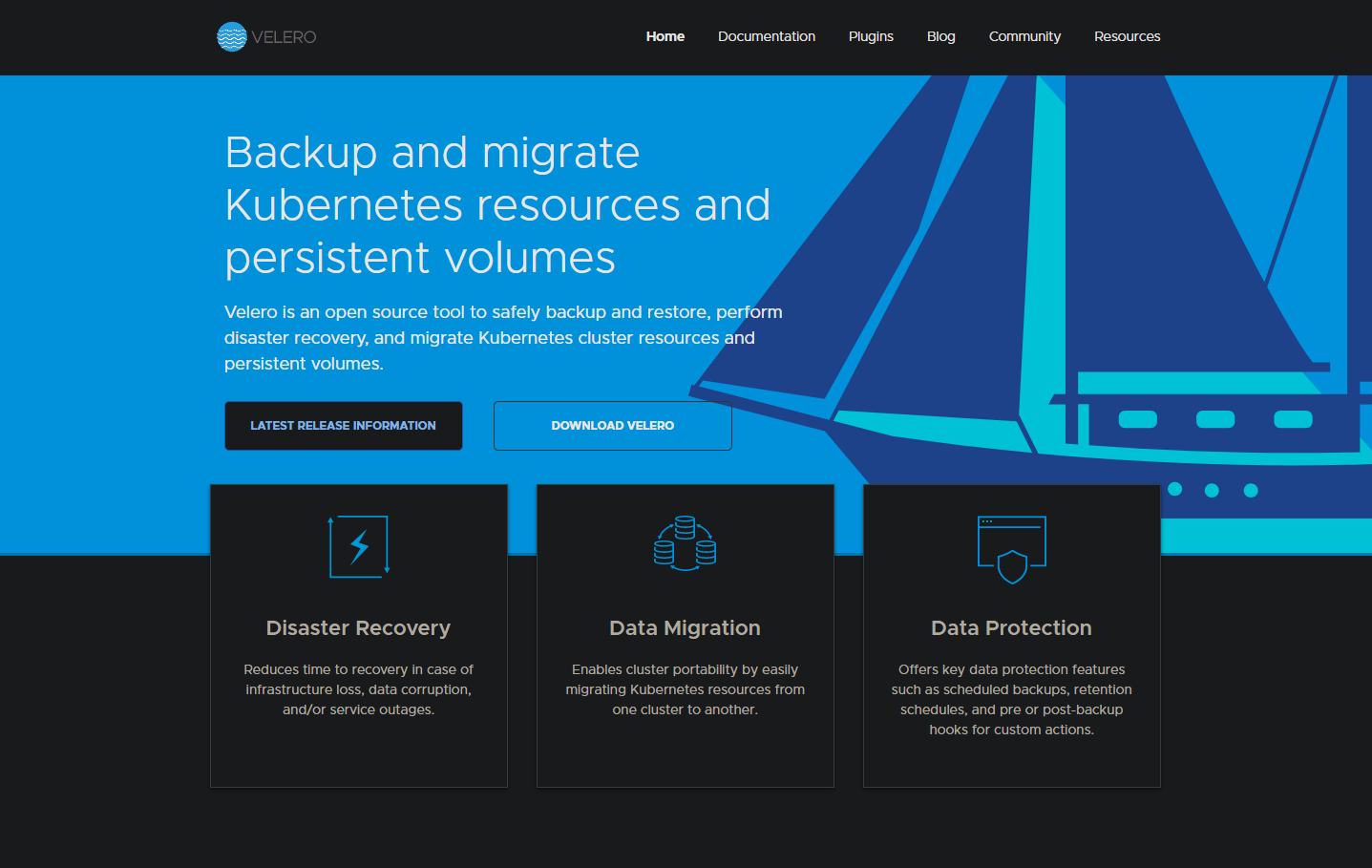Open the Blog link in the navbar
1372x868 pixels.
940,36
